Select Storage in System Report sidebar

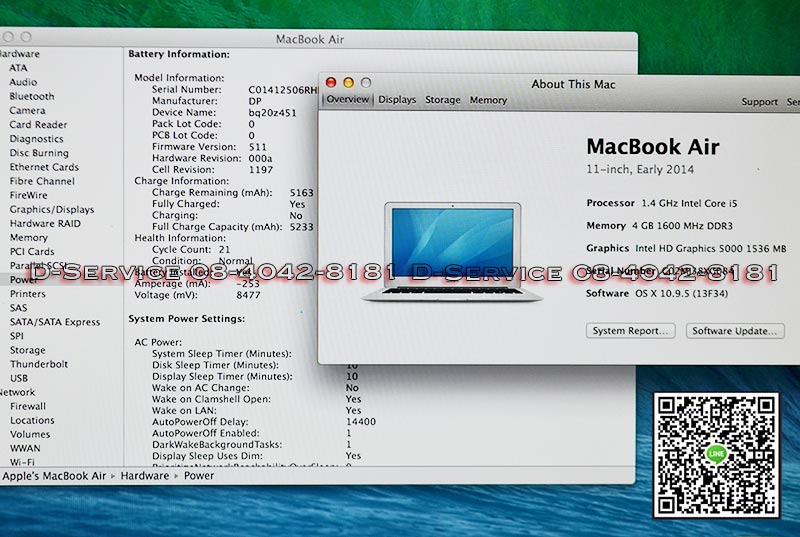pos(28,350)
